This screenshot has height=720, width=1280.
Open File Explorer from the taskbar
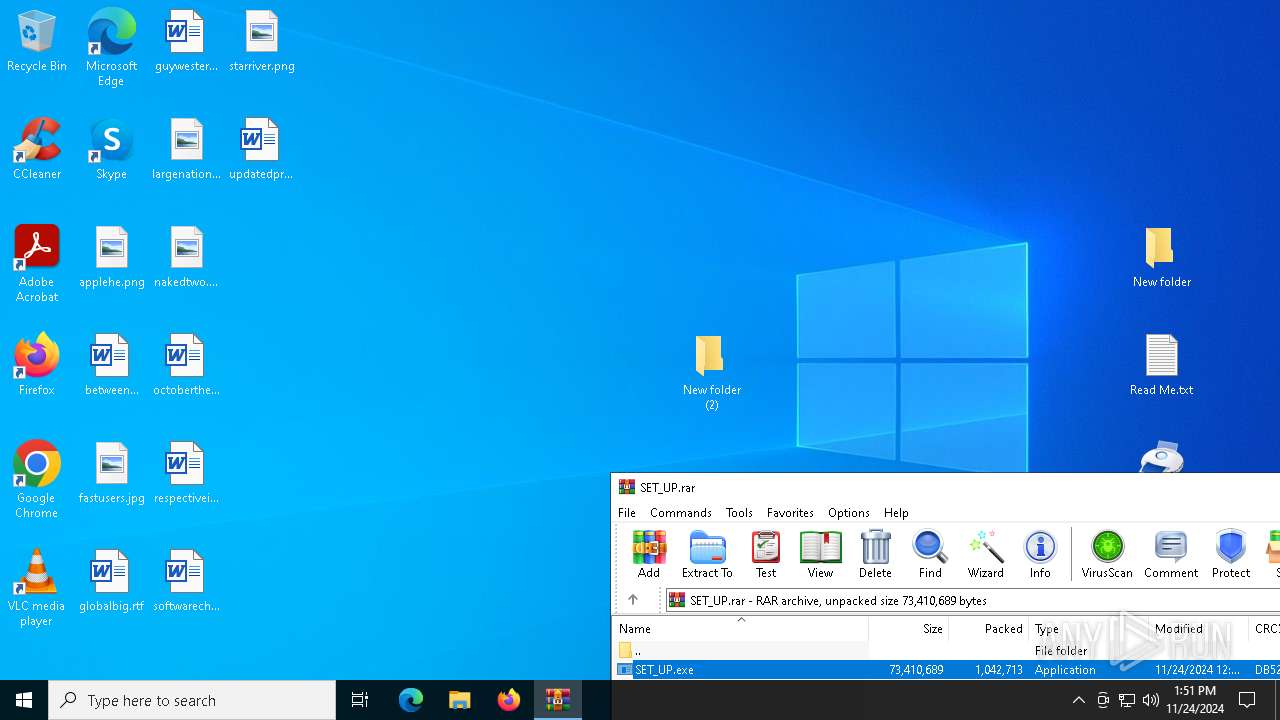pyautogui.click(x=460, y=700)
